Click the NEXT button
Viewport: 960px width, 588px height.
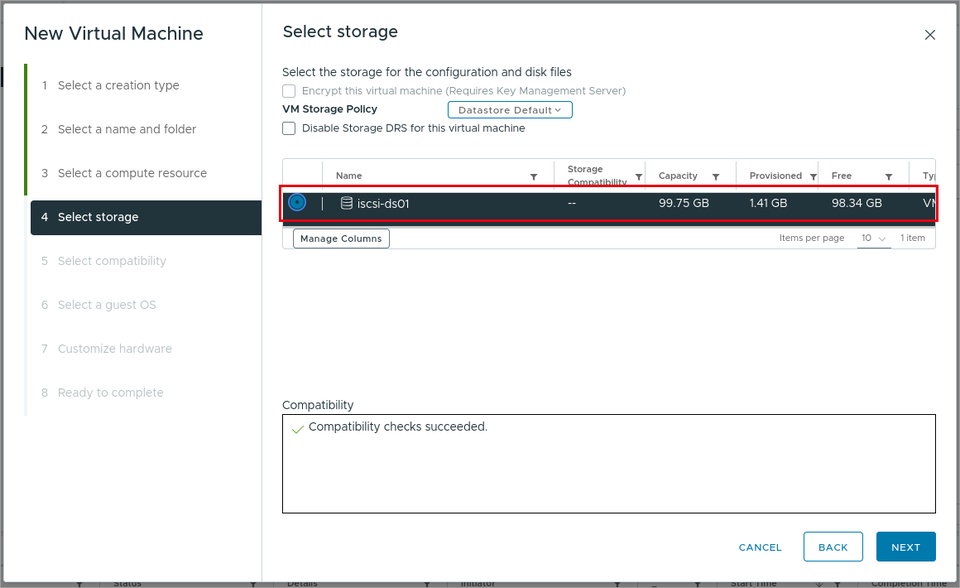click(x=906, y=547)
